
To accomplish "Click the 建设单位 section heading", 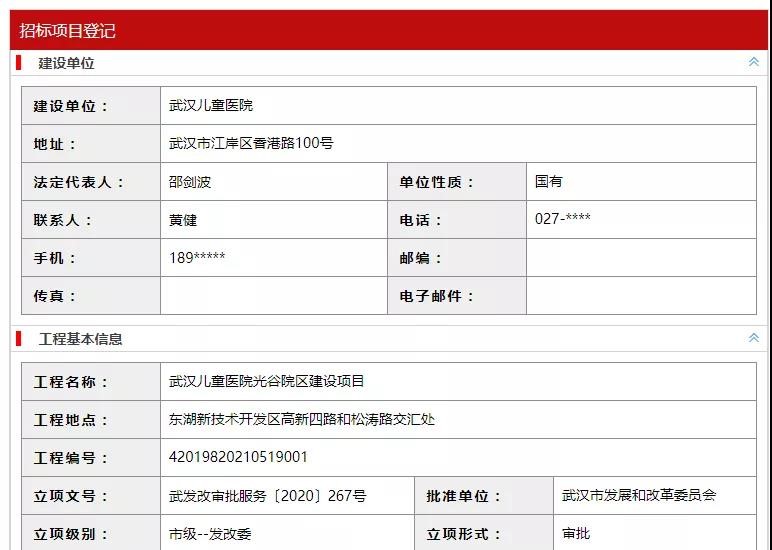I will click(x=66, y=63).
